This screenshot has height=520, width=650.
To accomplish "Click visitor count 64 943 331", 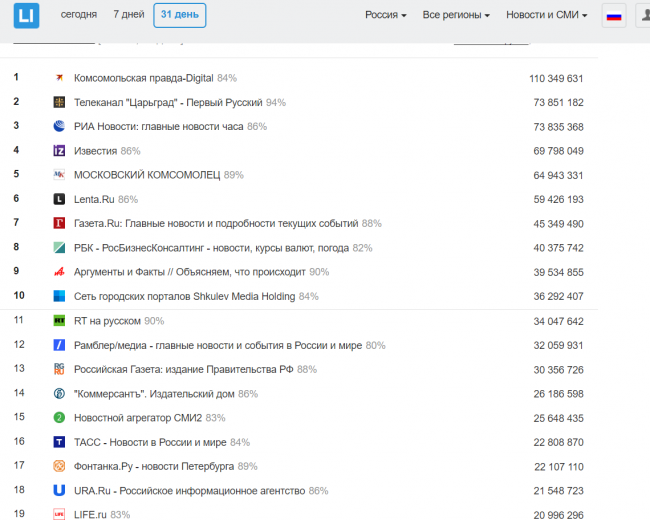I will (558, 175).
